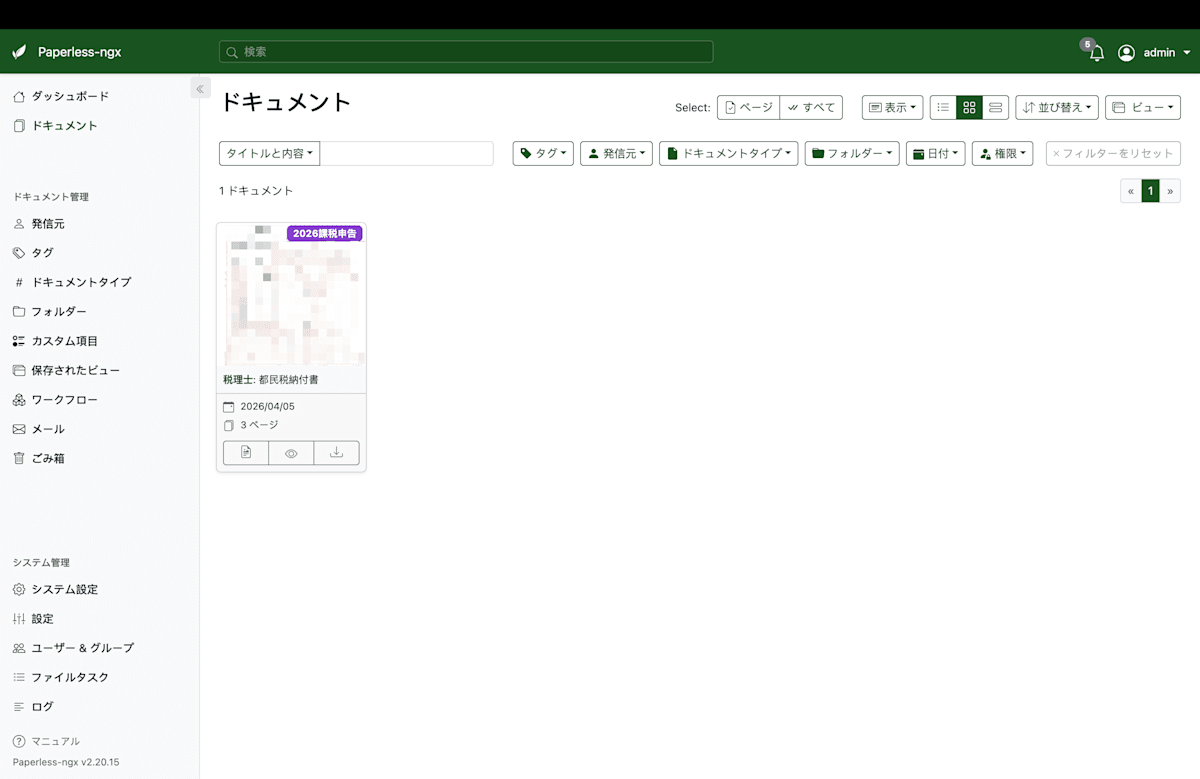
Task: Open the notifications bell
Action: point(1096,53)
